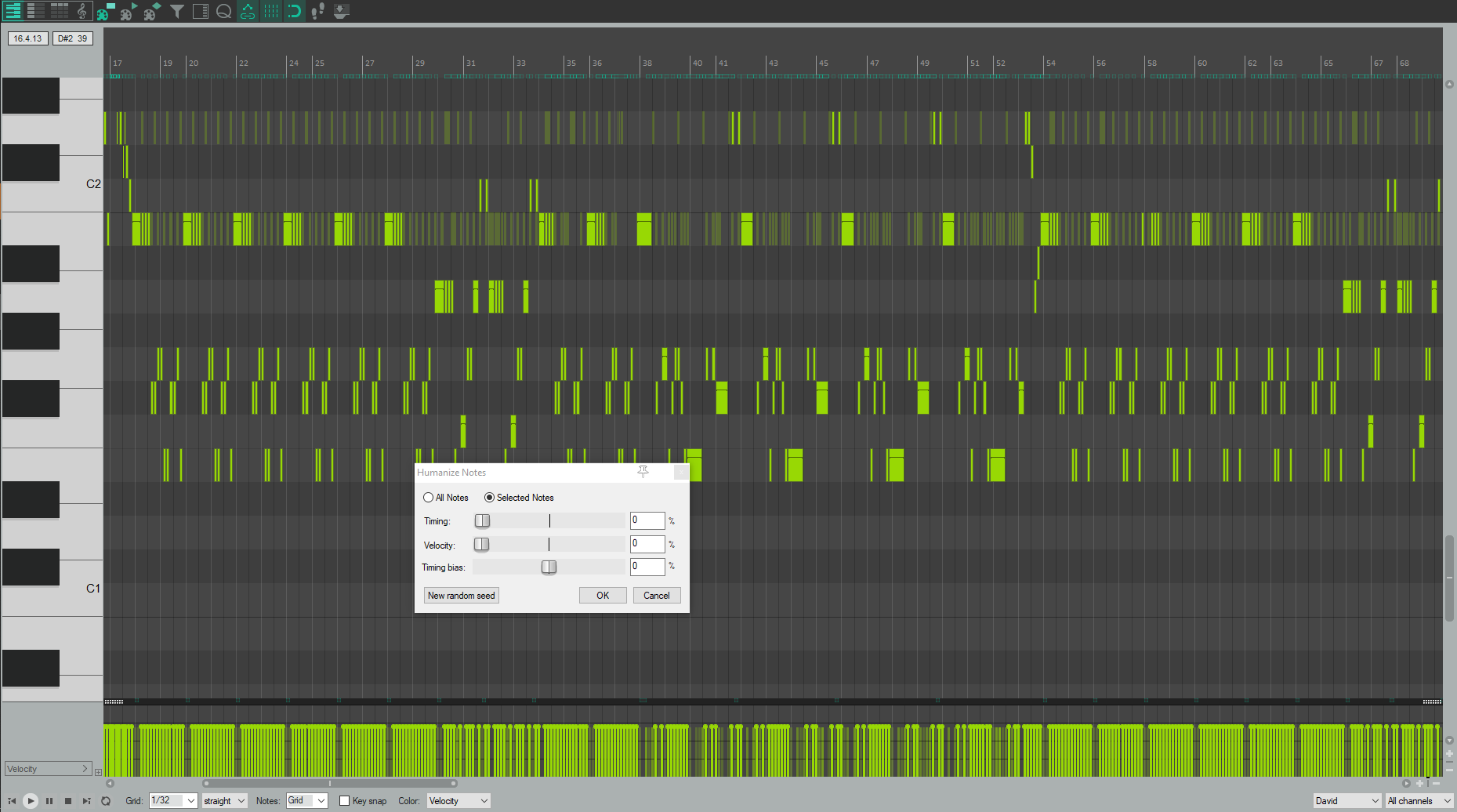This screenshot has width=1457, height=812.
Task: Cancel the Humanize Notes dialog
Action: point(657,596)
